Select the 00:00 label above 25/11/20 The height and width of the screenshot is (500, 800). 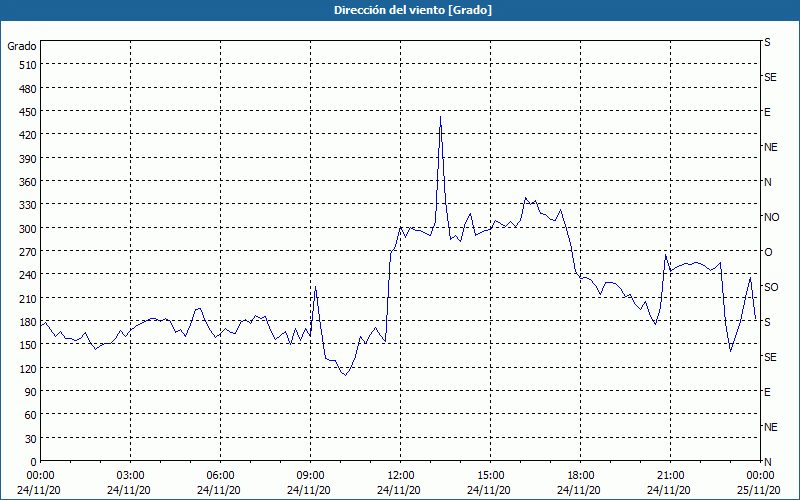tap(760, 476)
